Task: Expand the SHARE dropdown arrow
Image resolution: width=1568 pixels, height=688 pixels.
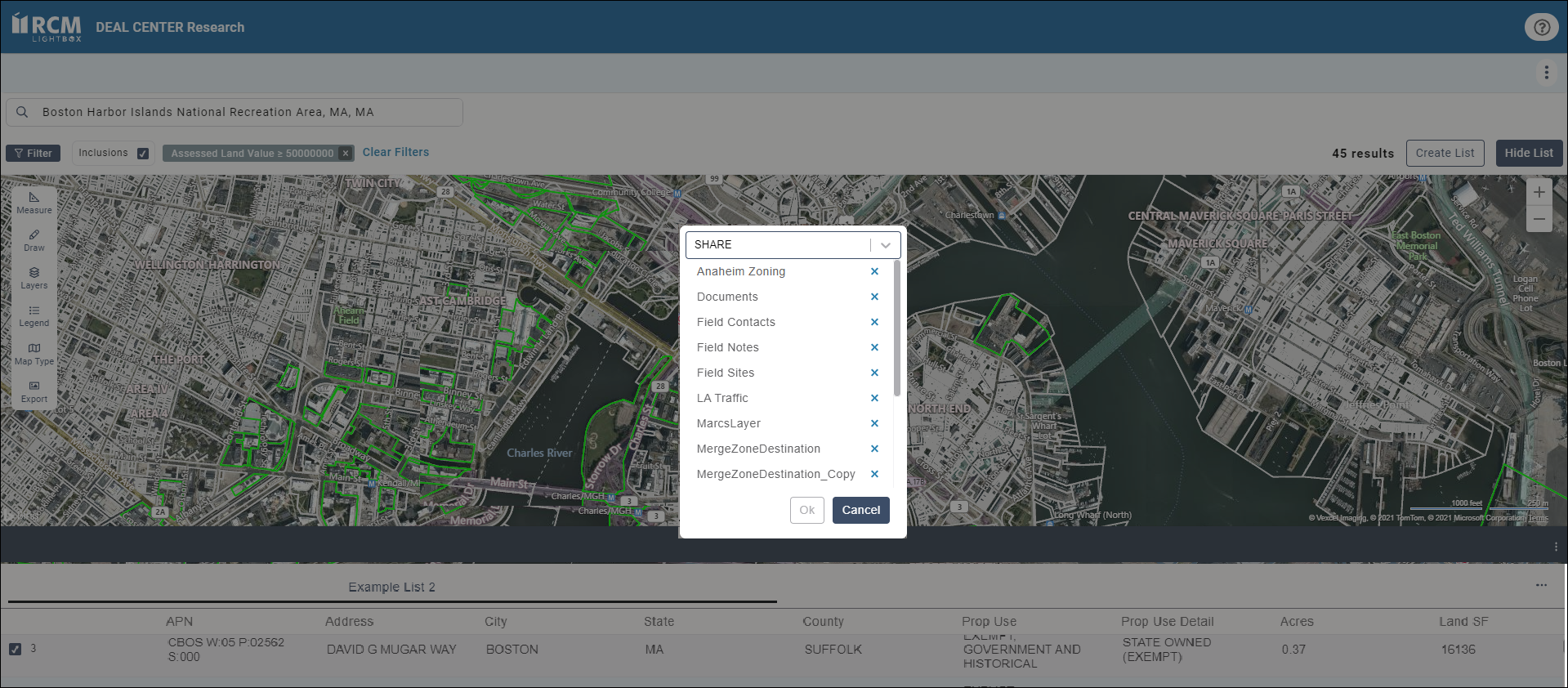Action: (886, 245)
